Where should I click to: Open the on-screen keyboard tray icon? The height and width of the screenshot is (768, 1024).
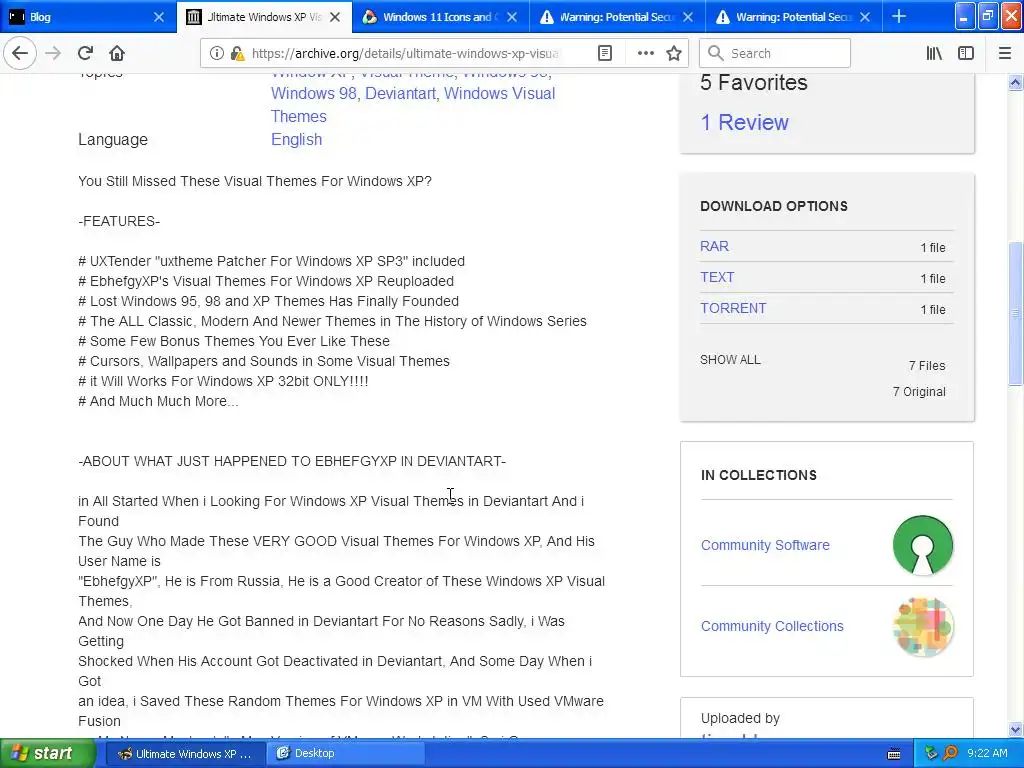(893, 754)
